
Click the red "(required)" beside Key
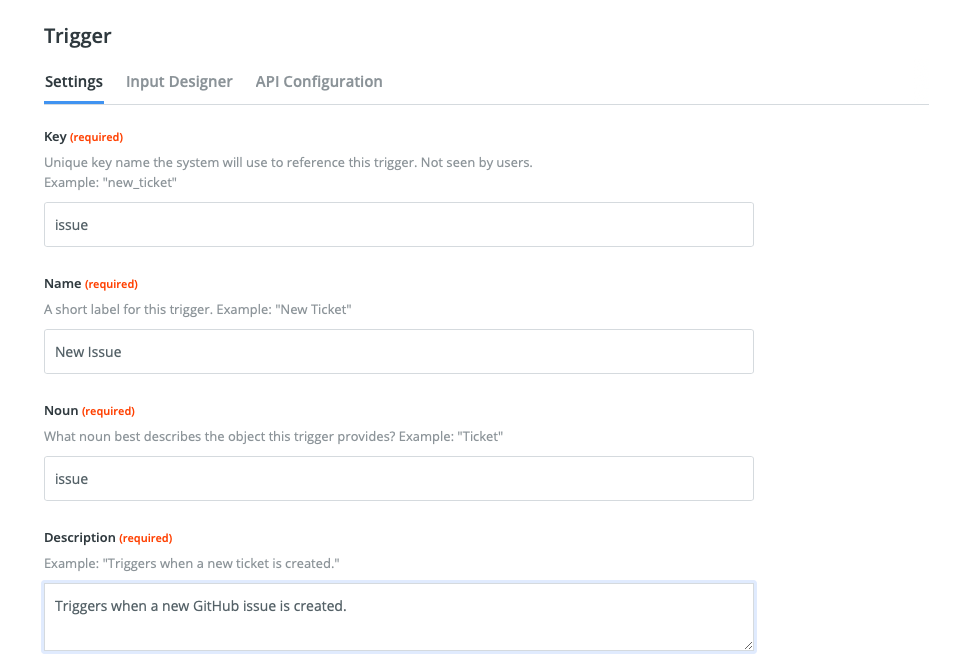tap(96, 137)
